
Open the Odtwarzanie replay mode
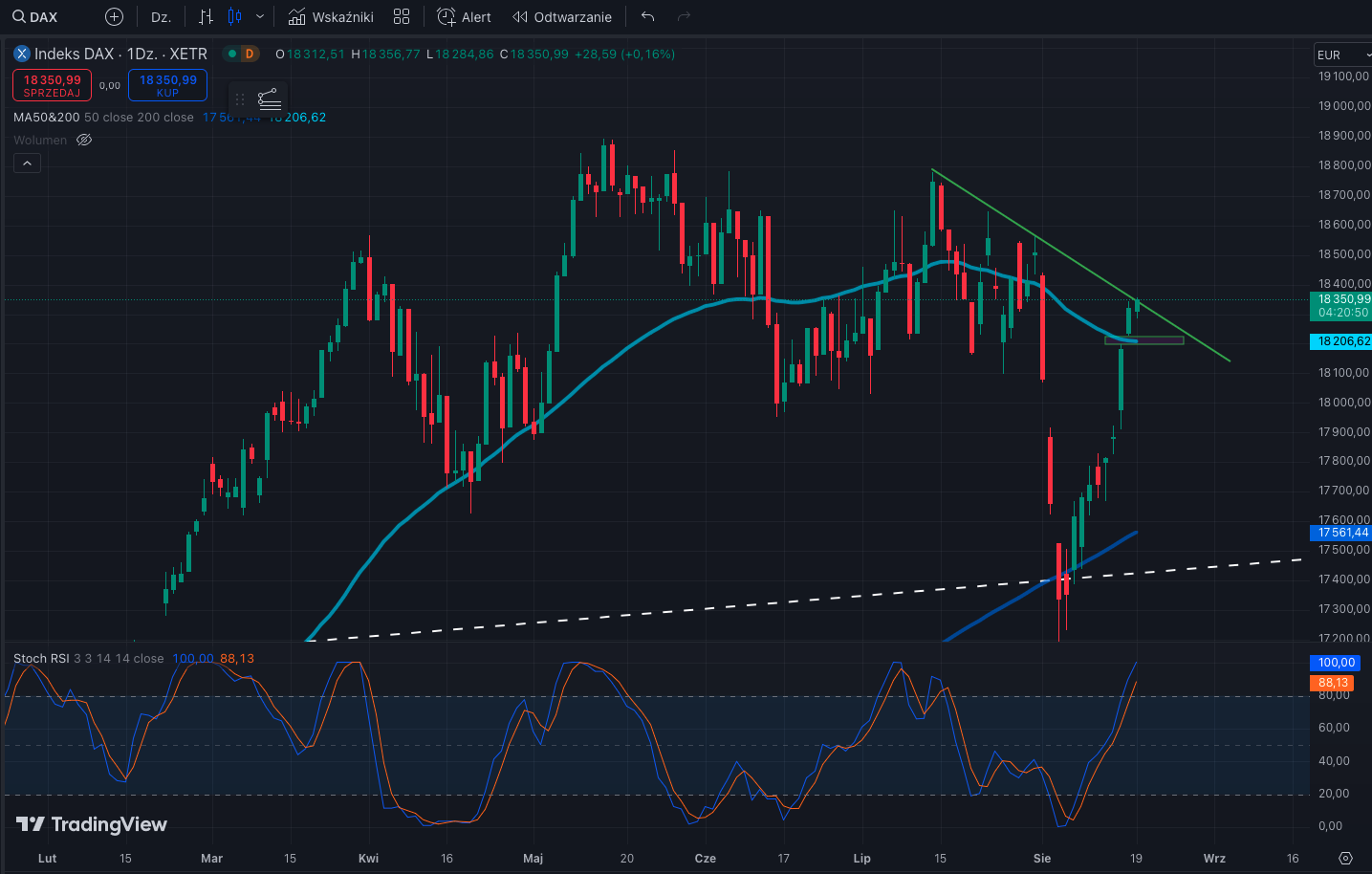click(562, 16)
